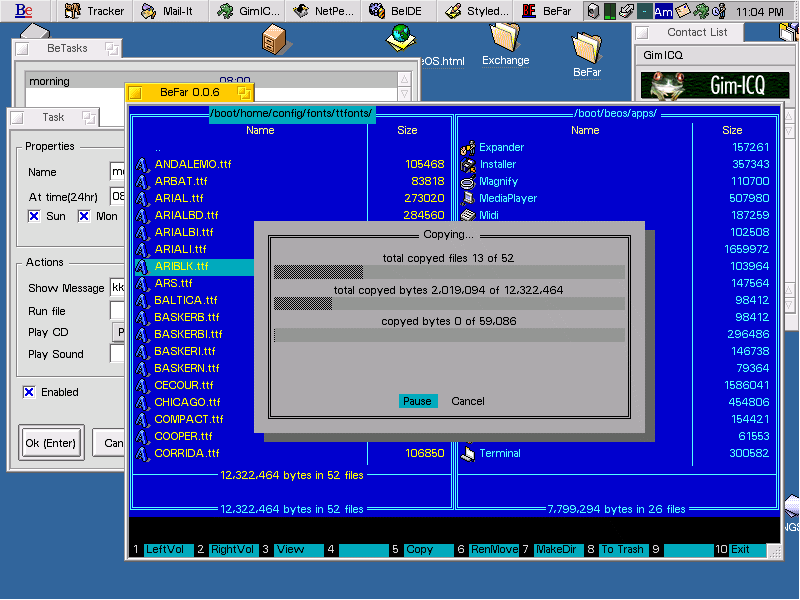The height and width of the screenshot is (600, 800).
Task: Click the MakeDir function key
Action: click(x=559, y=549)
